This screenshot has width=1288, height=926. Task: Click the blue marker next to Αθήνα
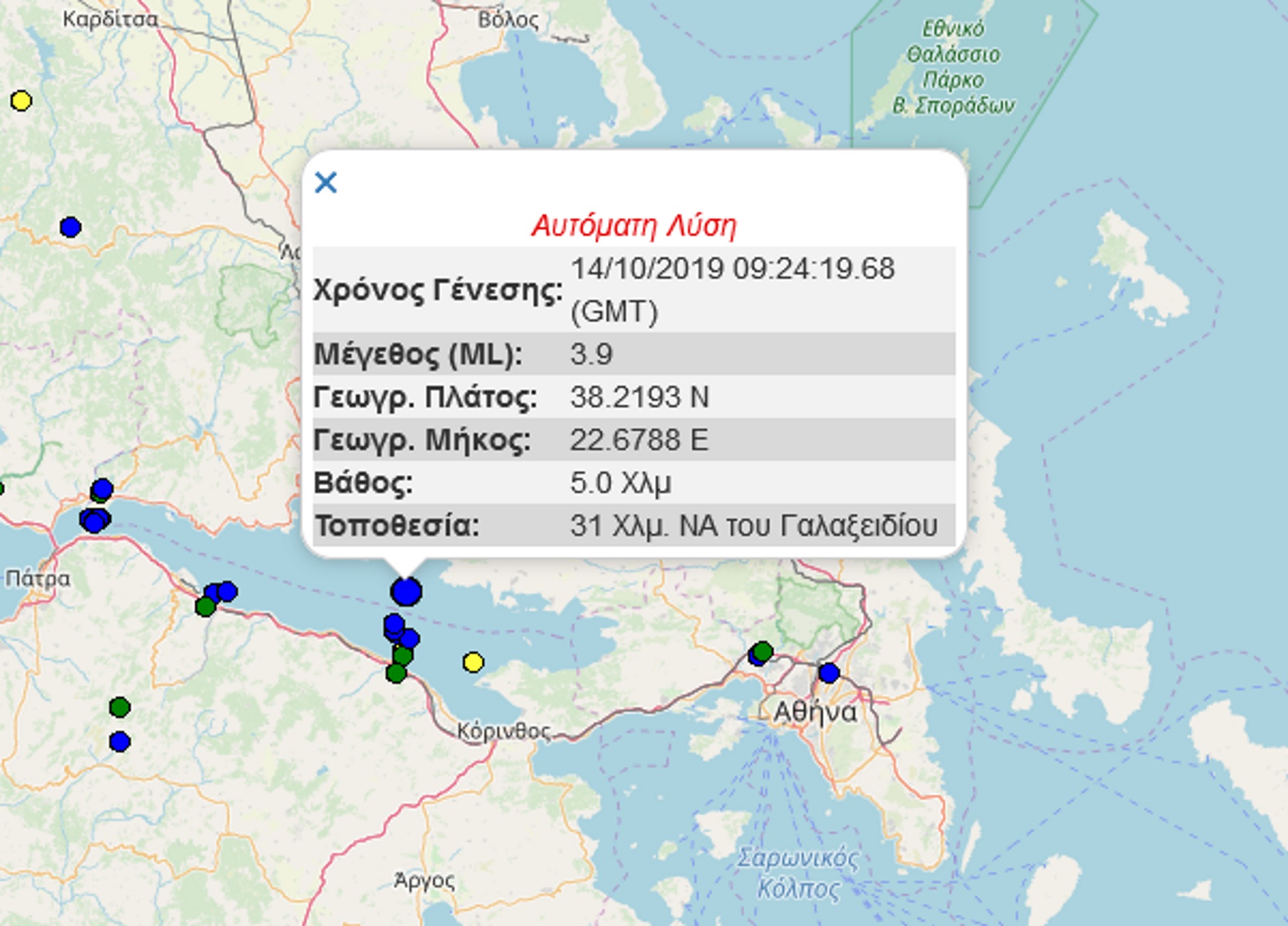(x=829, y=672)
